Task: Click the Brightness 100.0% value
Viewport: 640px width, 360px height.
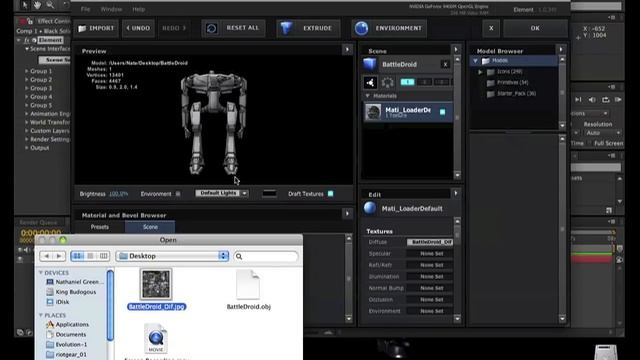Action: pyautogui.click(x=118, y=194)
